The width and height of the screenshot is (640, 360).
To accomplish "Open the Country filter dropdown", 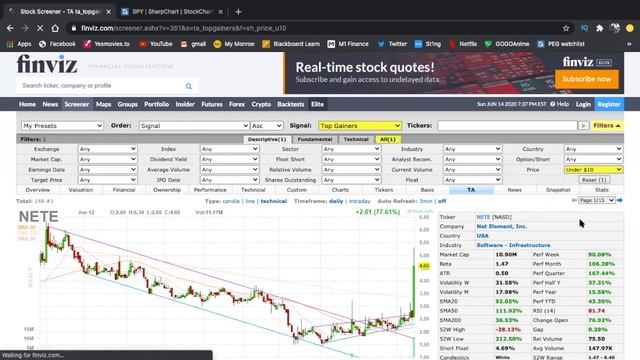I will coord(593,149).
